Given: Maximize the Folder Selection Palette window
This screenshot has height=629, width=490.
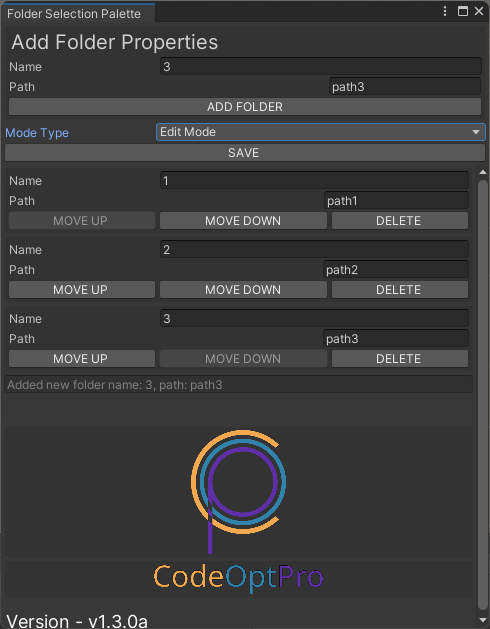Looking at the screenshot, I should (463, 11).
